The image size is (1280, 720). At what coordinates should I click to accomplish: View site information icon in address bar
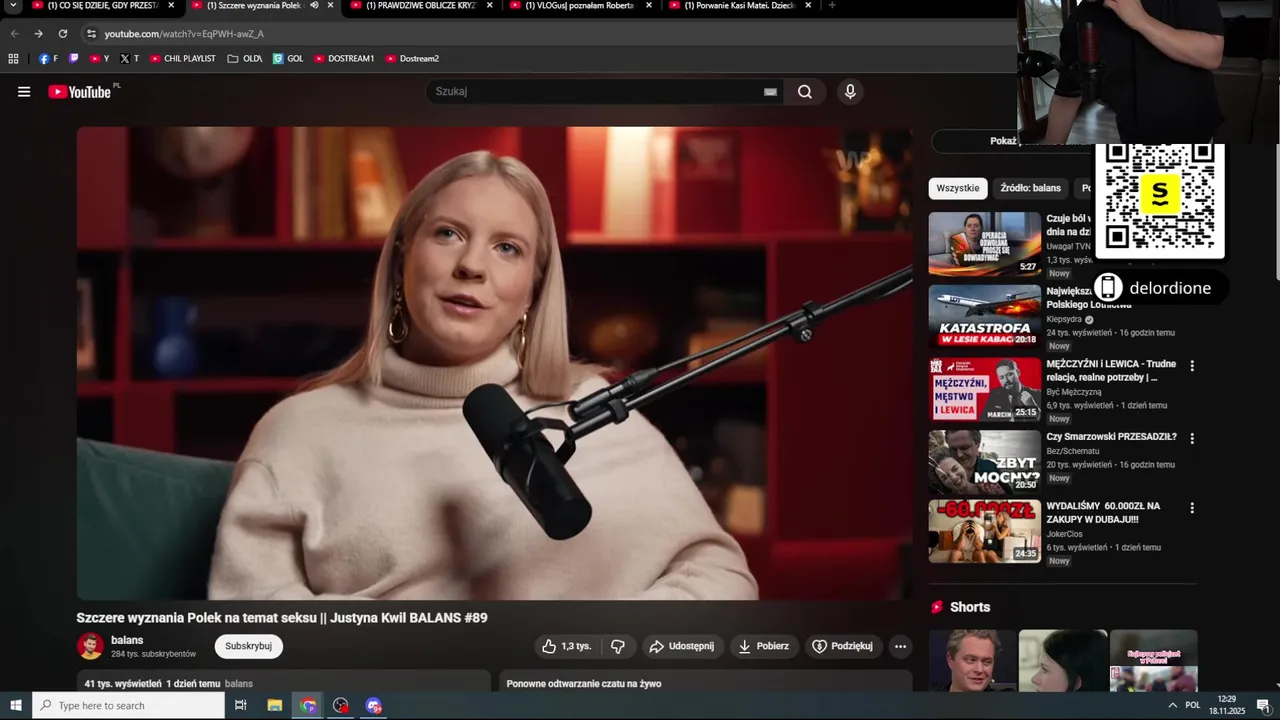coord(91,33)
